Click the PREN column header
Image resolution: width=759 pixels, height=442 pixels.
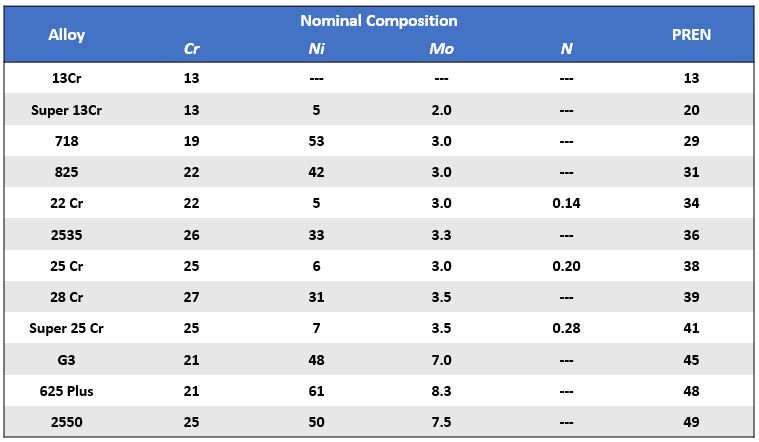click(x=691, y=35)
